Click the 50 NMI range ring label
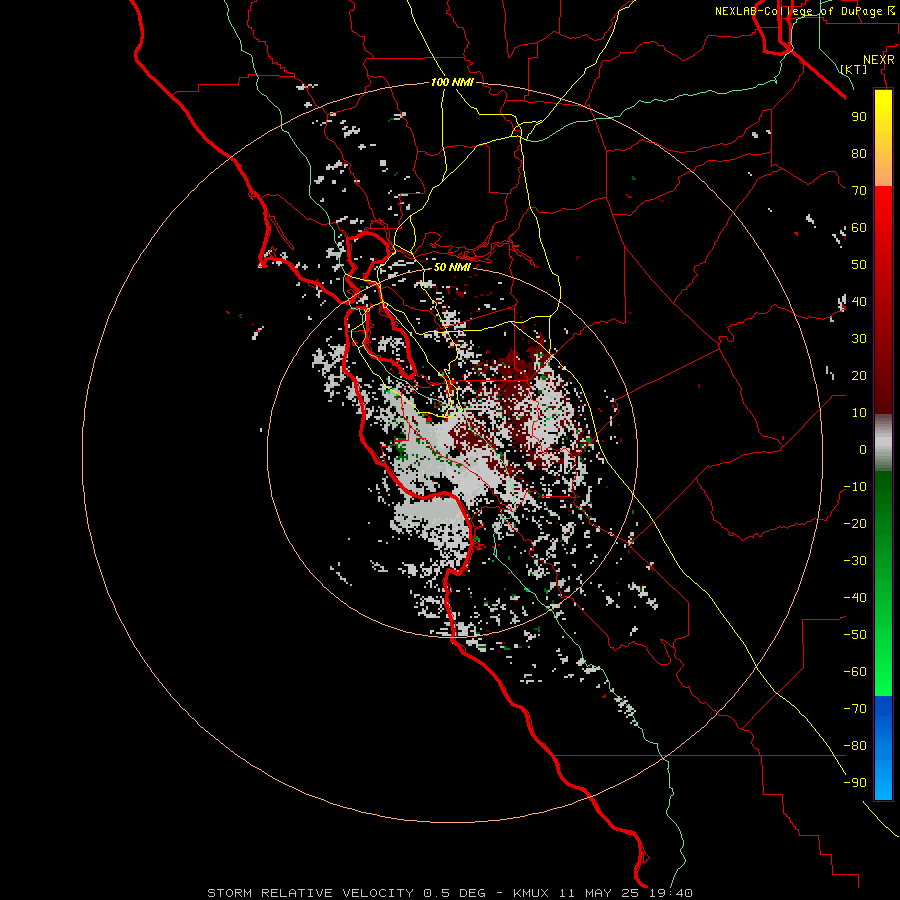 tap(452, 267)
